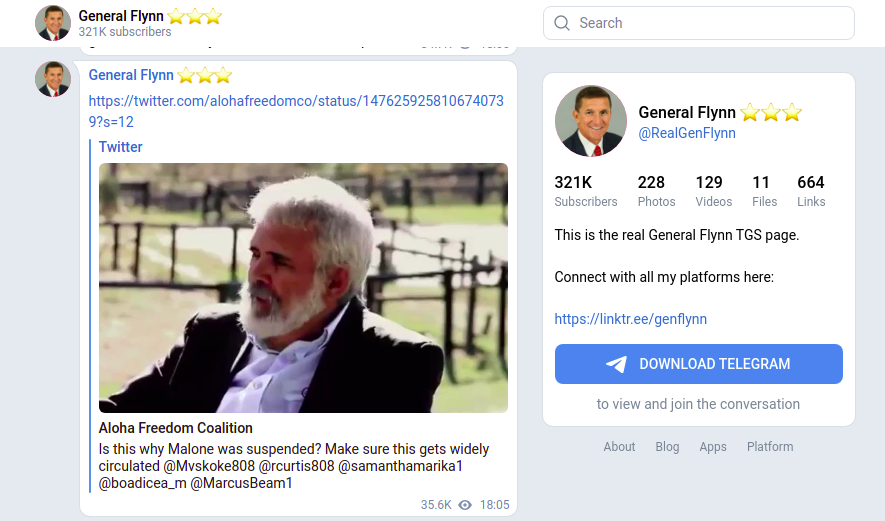
Task: Open the 664 Links counter
Action: pos(811,191)
